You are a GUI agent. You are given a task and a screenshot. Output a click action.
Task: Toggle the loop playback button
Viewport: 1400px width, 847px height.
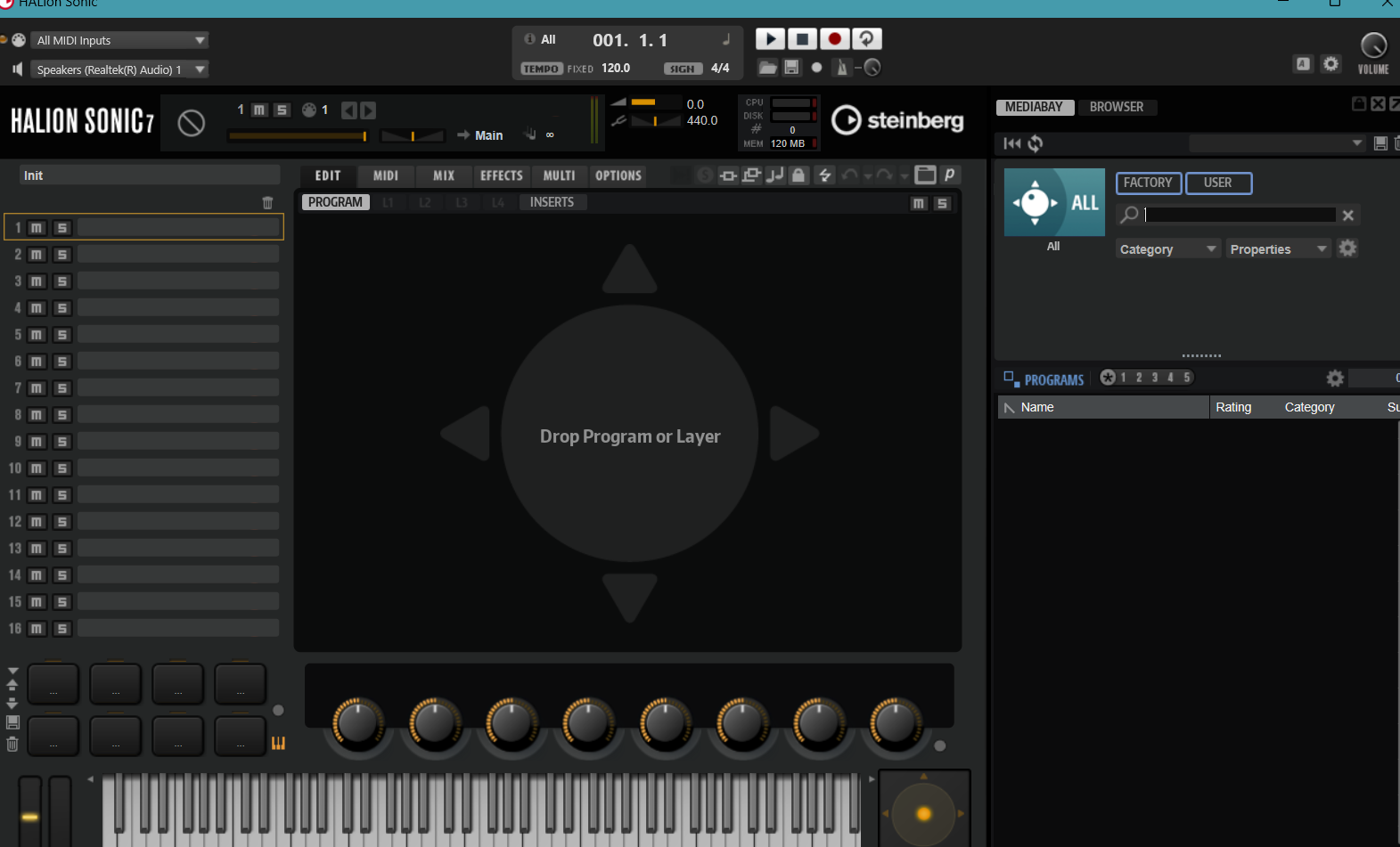point(866,39)
